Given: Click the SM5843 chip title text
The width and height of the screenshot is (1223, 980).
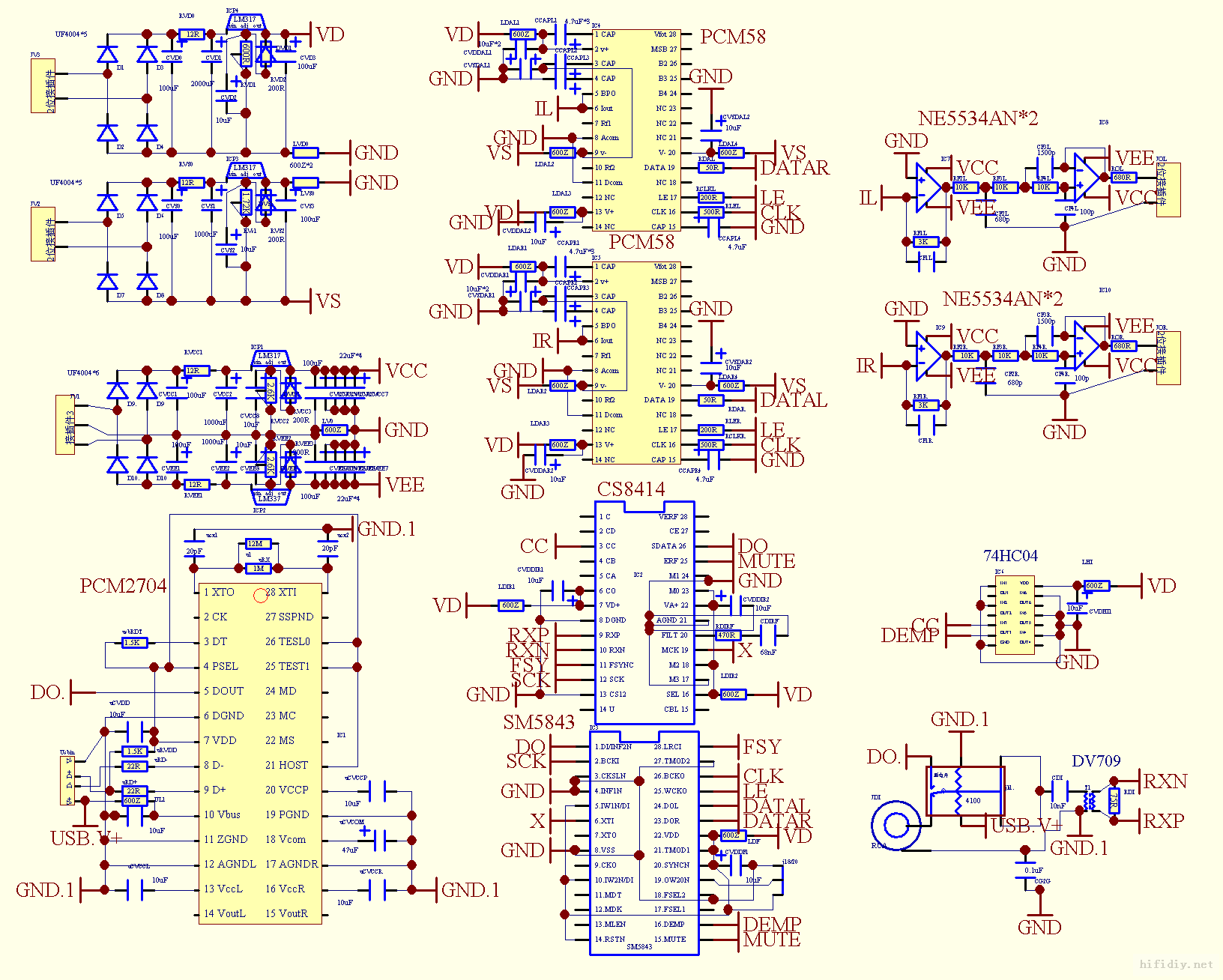Looking at the screenshot, I should click(538, 722).
